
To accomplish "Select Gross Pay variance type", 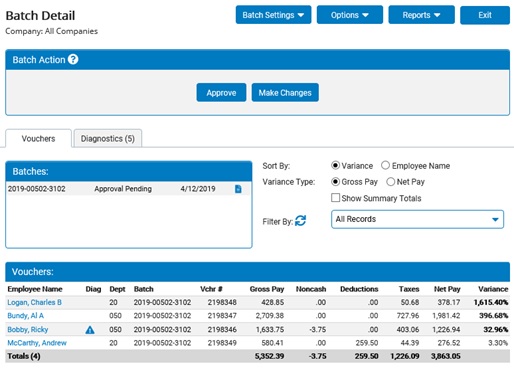I will (335, 182).
